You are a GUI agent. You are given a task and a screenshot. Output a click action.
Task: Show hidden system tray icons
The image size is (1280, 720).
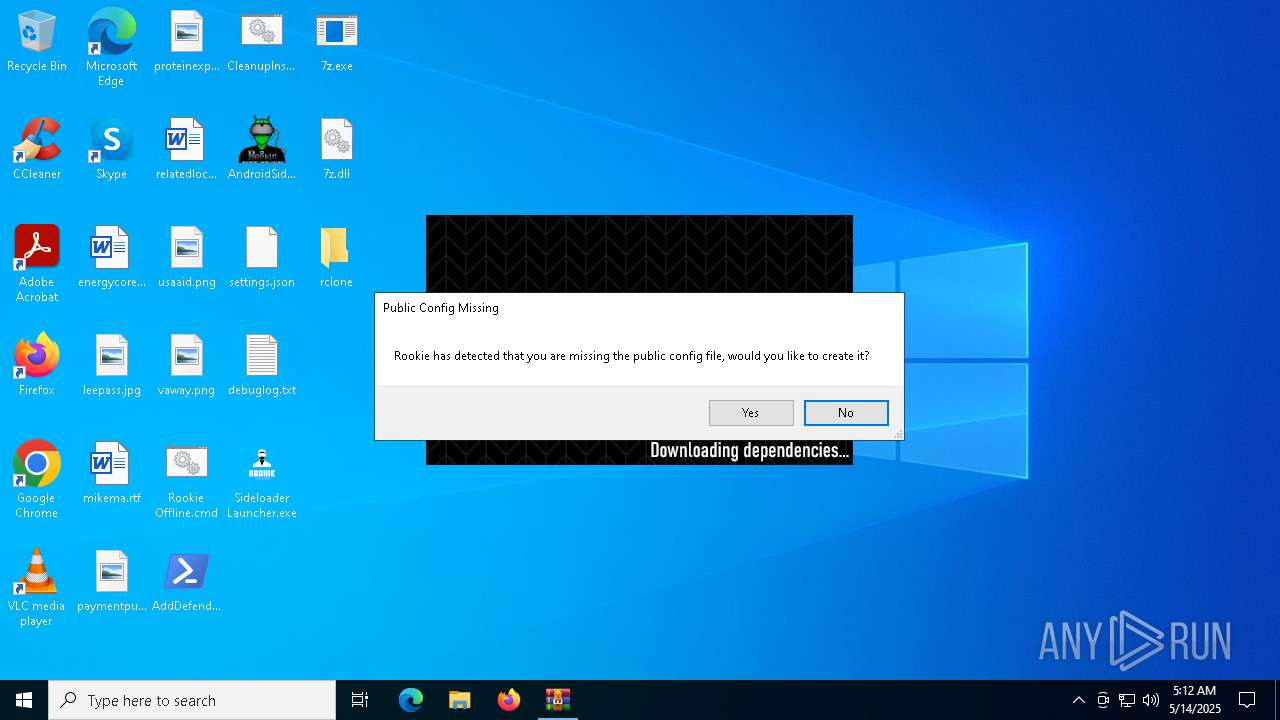point(1078,700)
